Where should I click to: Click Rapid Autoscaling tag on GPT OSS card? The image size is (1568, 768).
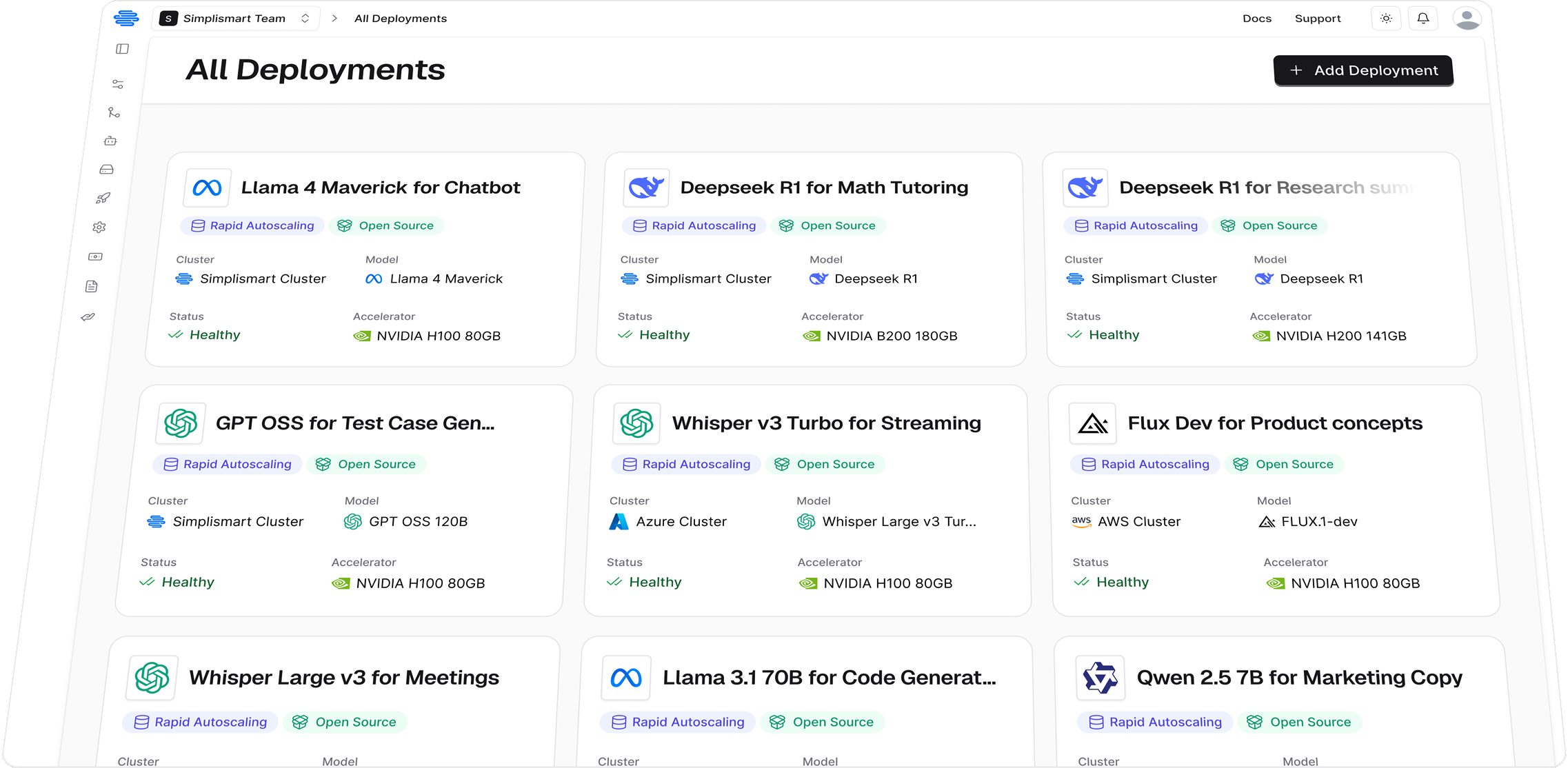coord(228,464)
